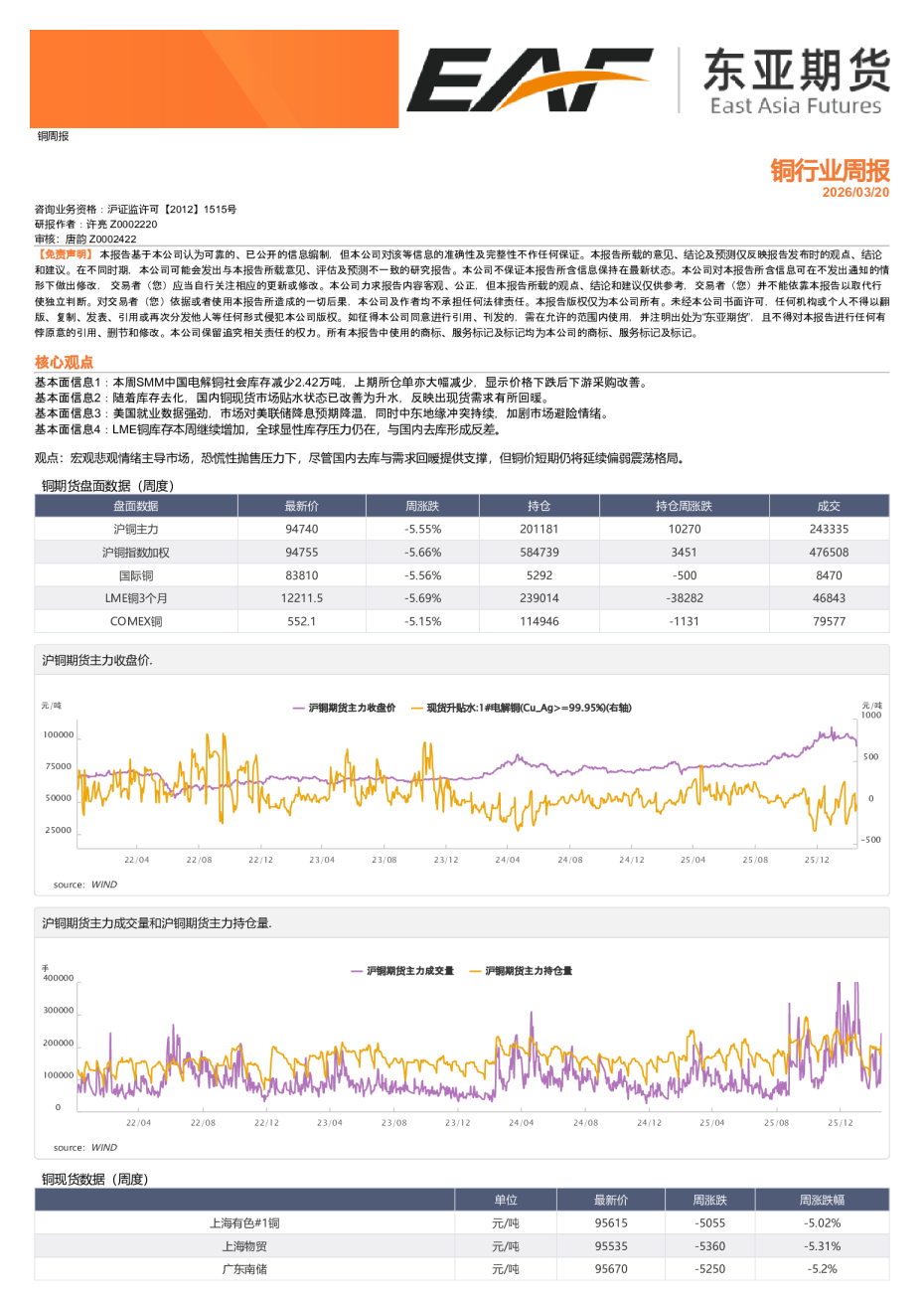Click the 25/12 axis marker on volume chart

pyautogui.click(x=841, y=1124)
